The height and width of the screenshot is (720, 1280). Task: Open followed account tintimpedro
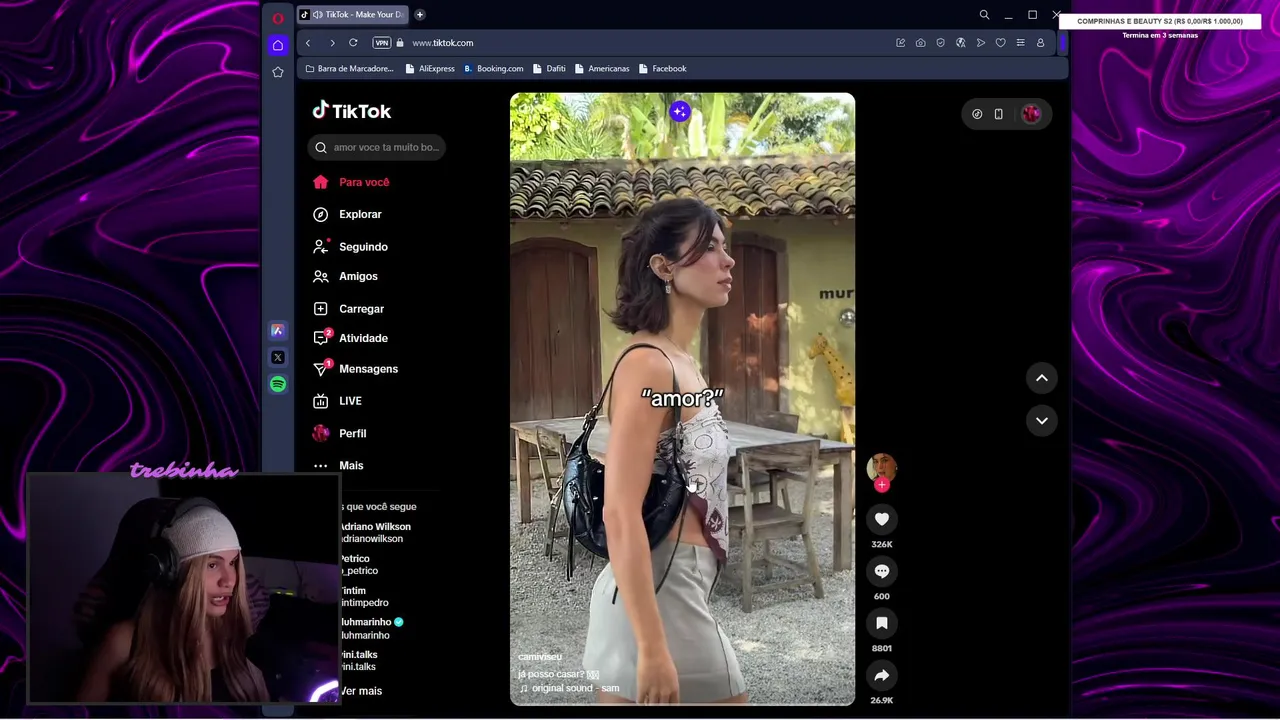pos(364,596)
